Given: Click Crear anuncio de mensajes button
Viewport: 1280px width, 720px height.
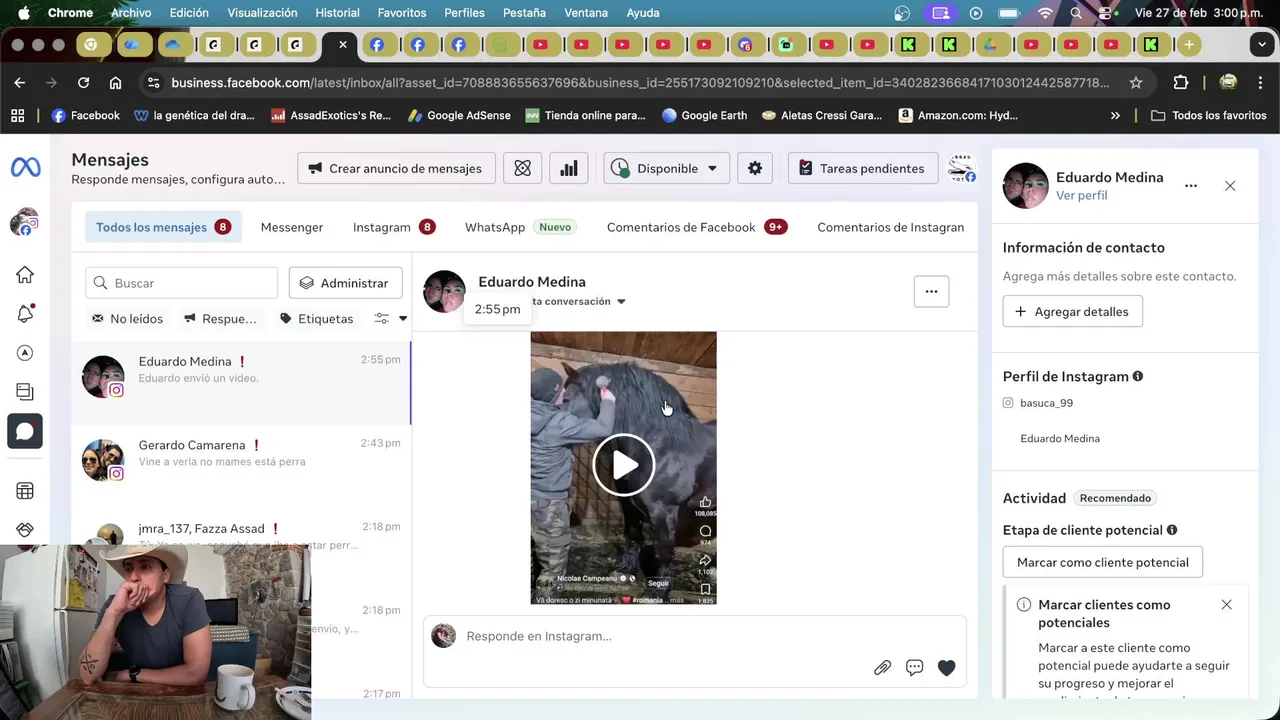Looking at the screenshot, I should [396, 168].
